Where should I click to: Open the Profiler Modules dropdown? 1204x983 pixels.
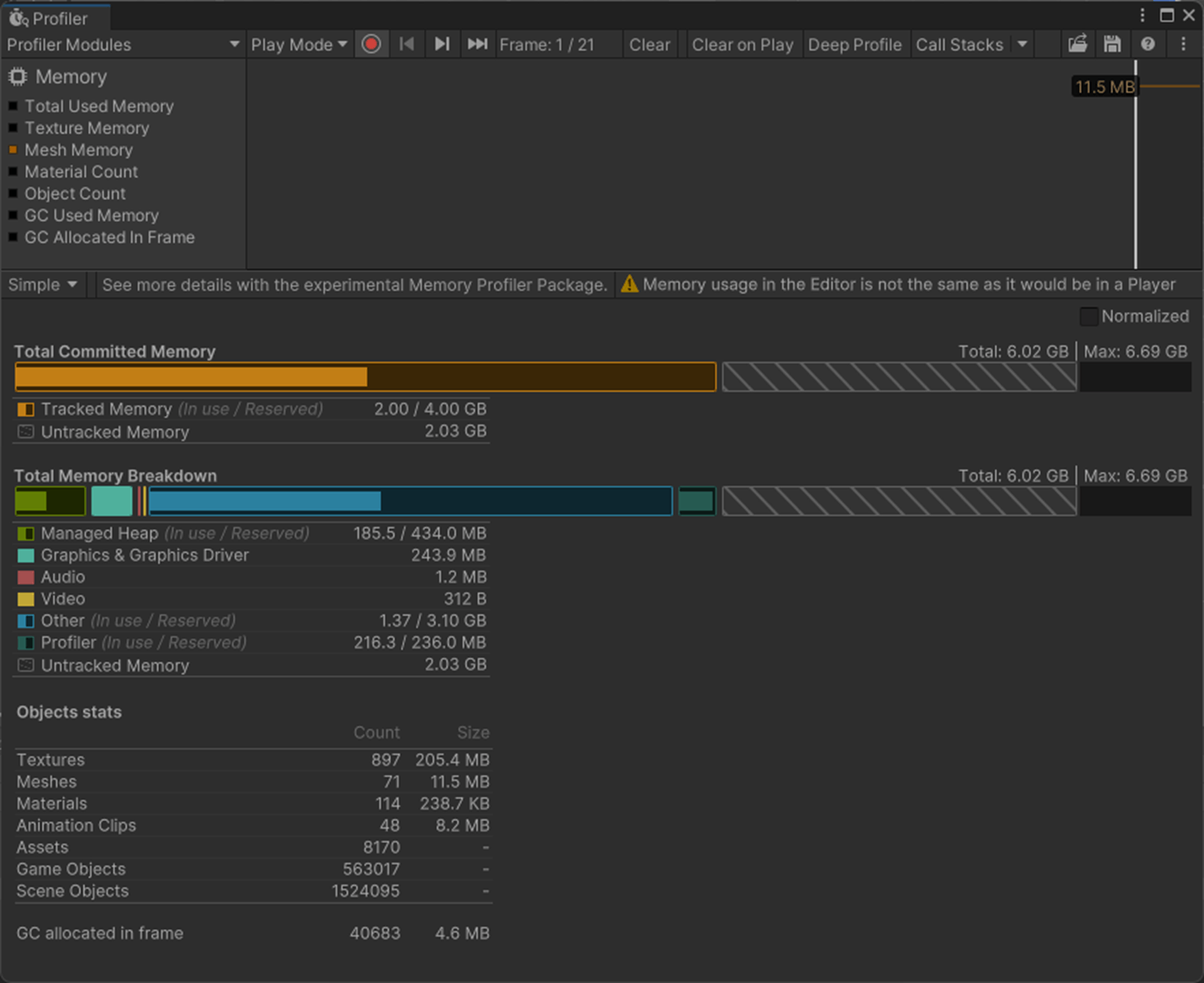pyautogui.click(x=122, y=45)
